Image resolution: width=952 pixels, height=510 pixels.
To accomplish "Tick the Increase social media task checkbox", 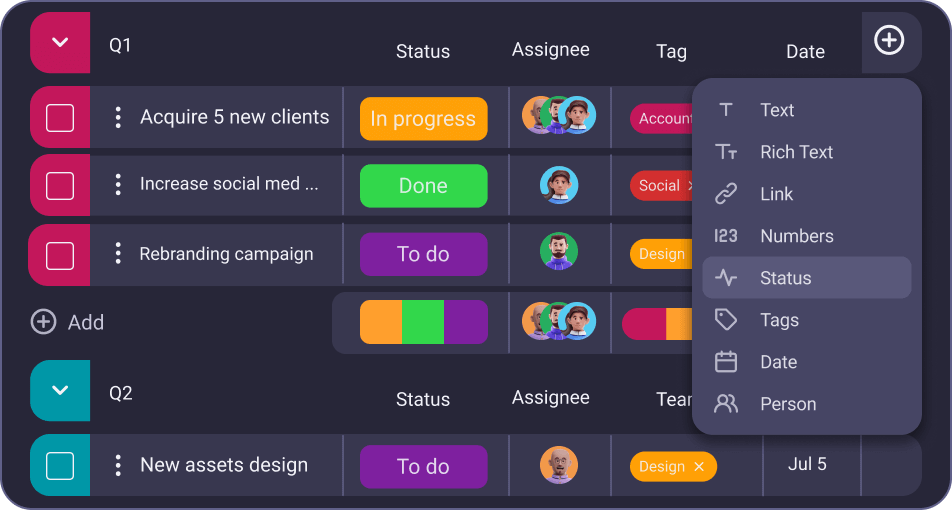I will click(60, 186).
